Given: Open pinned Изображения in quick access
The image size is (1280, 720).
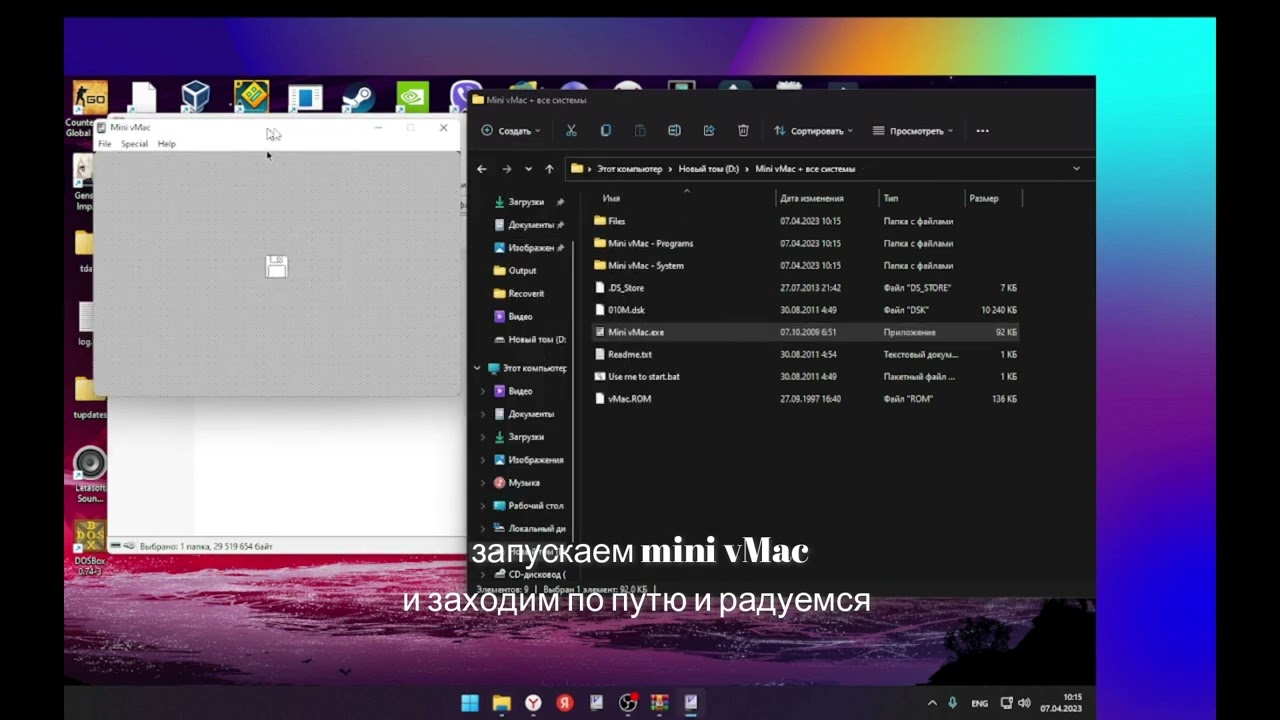Looking at the screenshot, I should (x=528, y=248).
